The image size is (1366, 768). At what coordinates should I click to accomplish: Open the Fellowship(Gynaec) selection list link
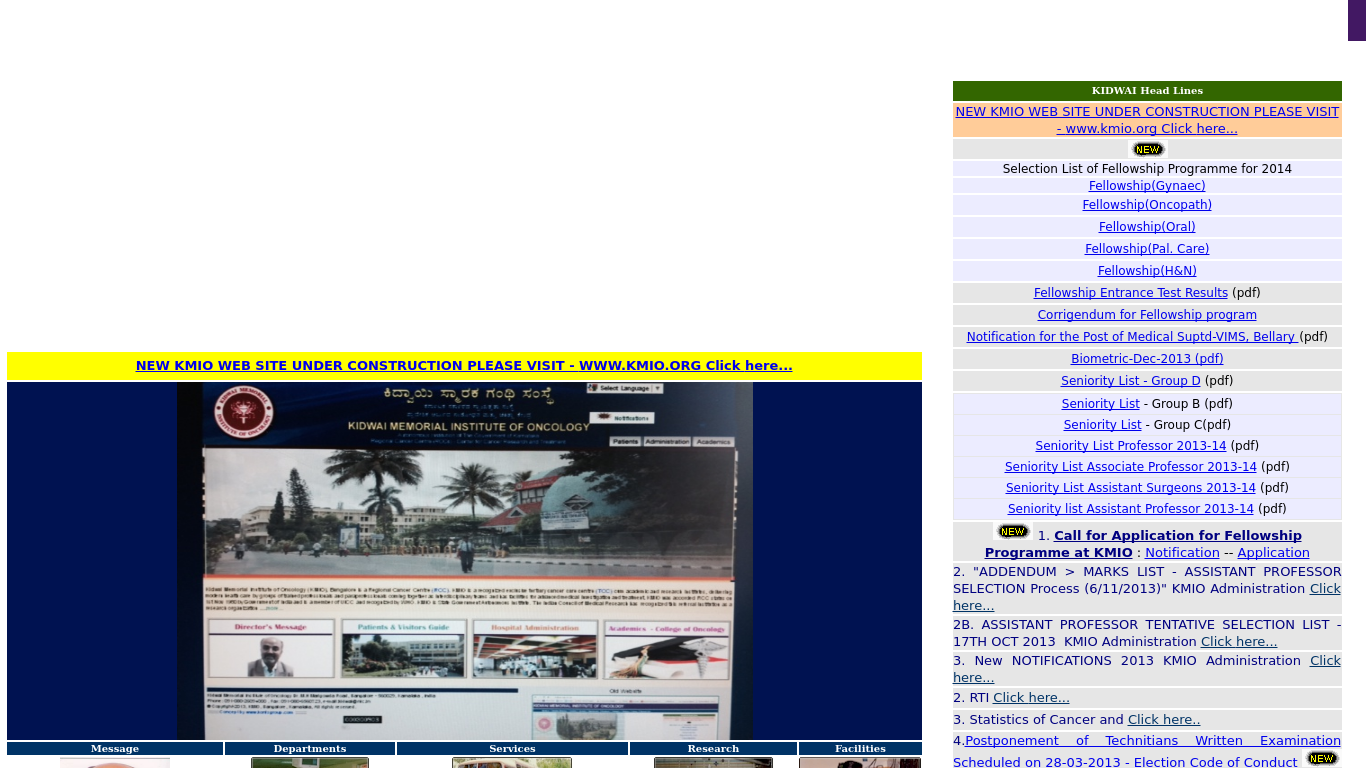click(x=1147, y=186)
